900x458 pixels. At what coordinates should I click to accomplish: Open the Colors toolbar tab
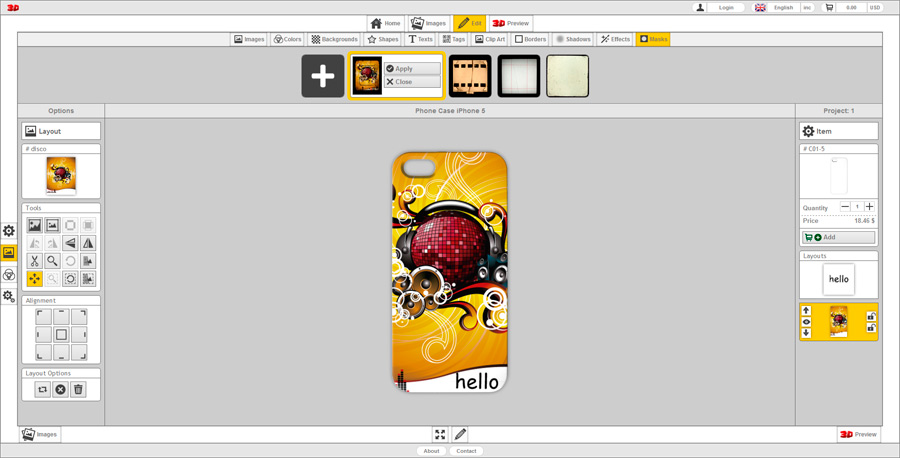click(288, 39)
